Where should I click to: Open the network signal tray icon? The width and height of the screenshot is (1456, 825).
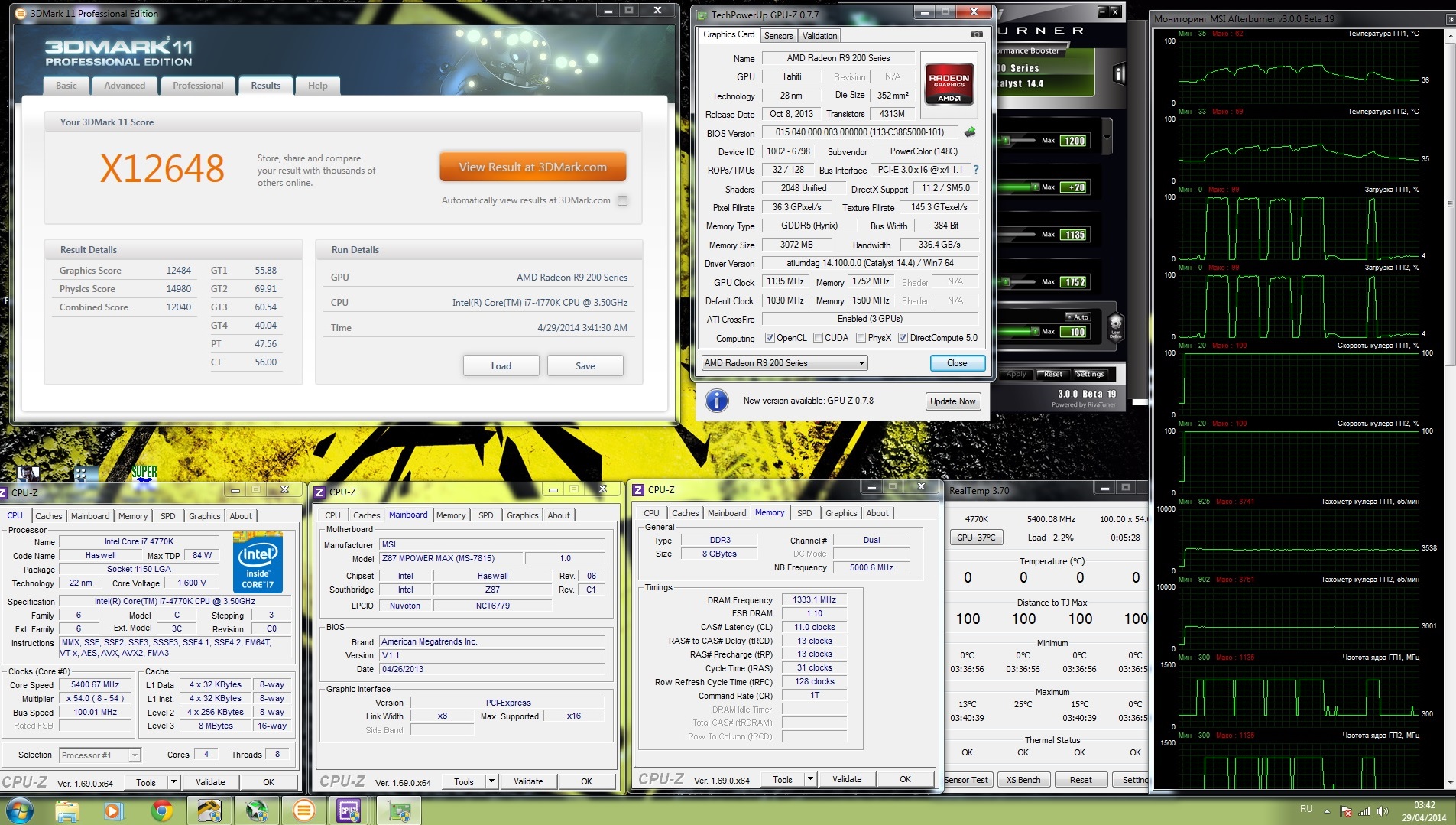coord(1364,811)
